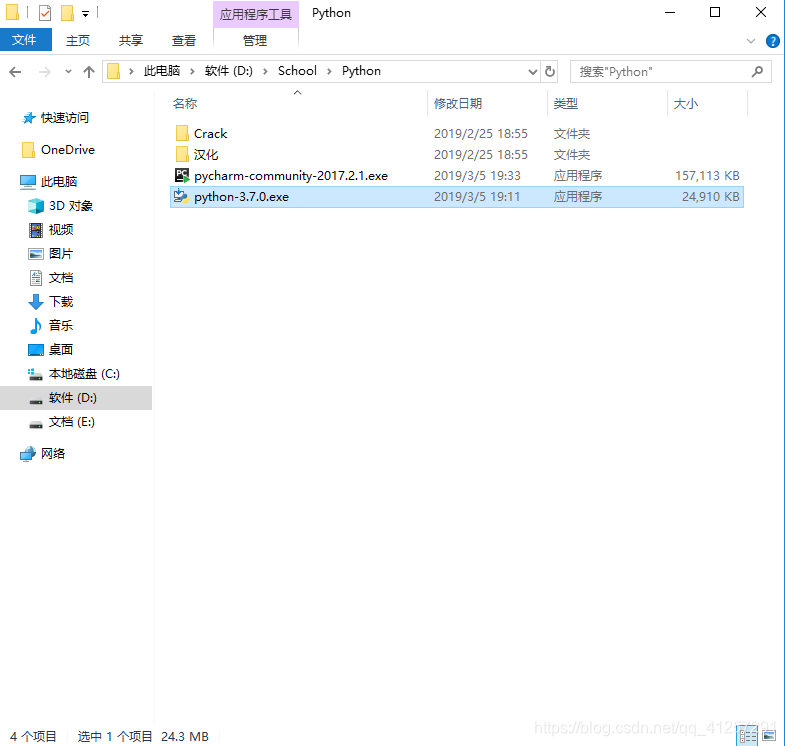
Task: Expand the chevron after 软件 (D:) in path
Action: (x=265, y=72)
